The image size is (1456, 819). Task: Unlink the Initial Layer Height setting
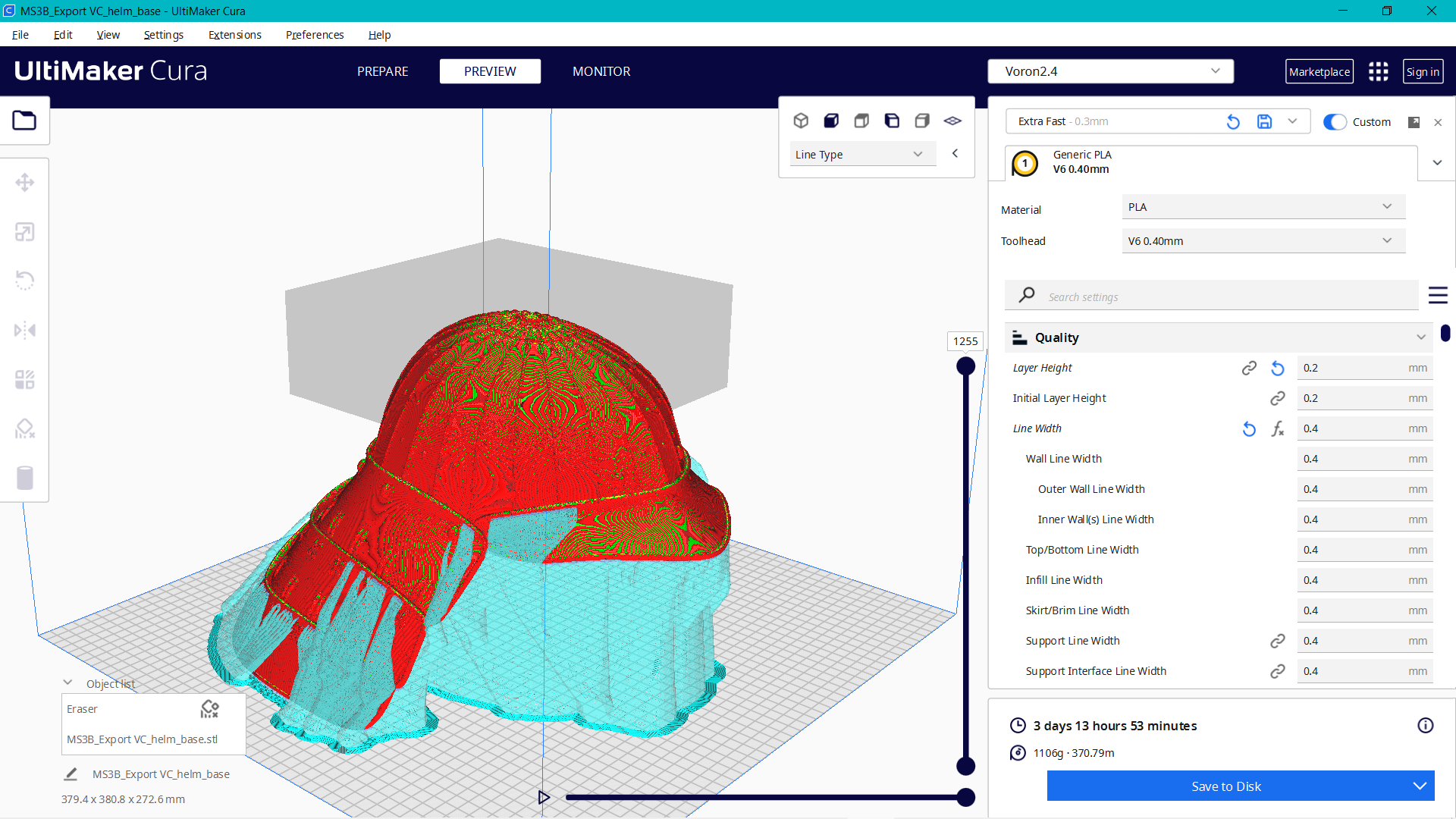click(1279, 398)
